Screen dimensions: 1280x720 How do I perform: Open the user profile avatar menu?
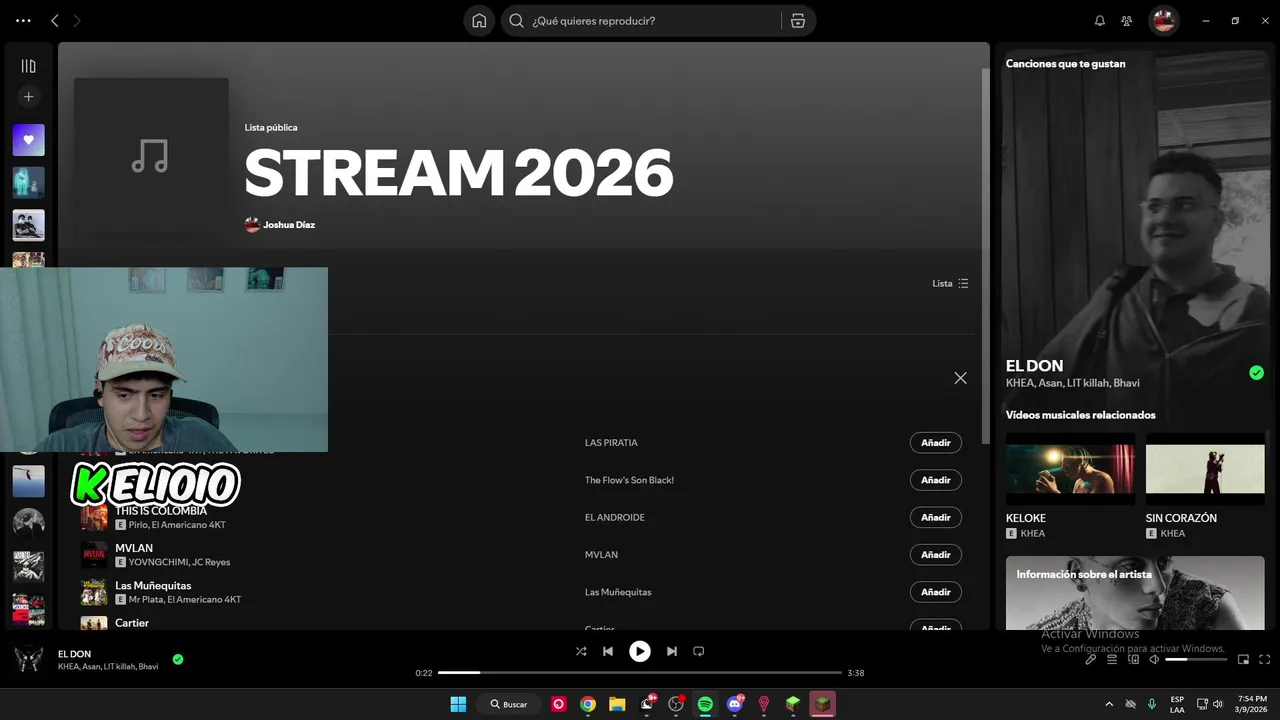(x=1163, y=21)
